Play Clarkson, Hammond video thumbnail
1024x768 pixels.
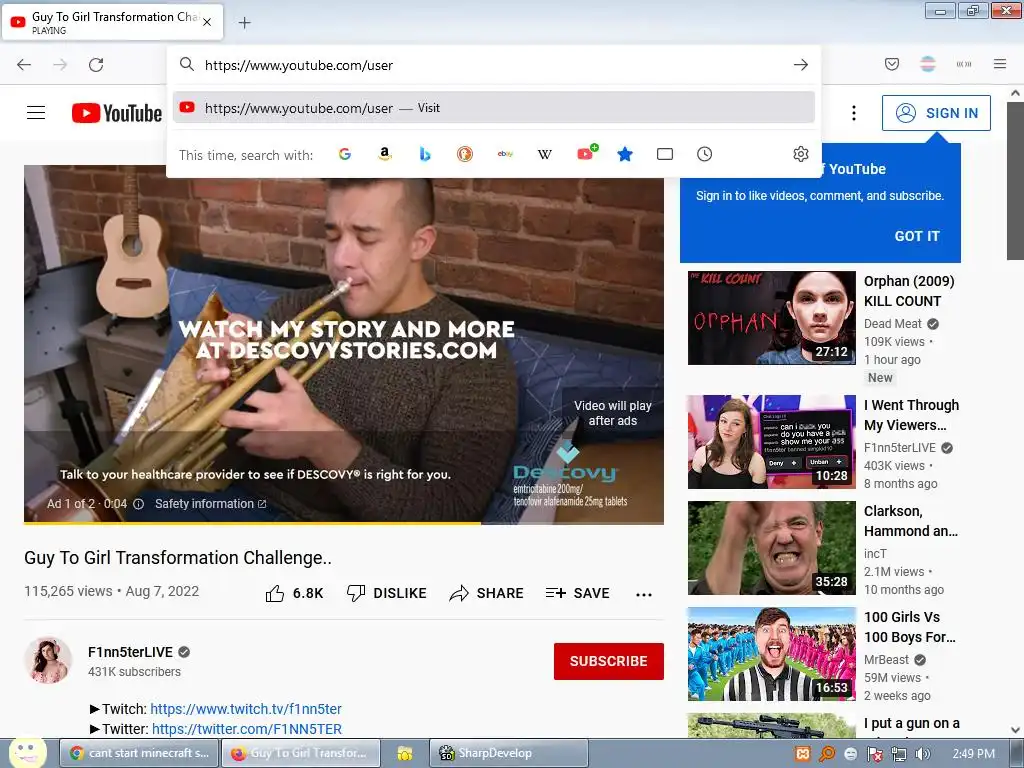pos(771,547)
